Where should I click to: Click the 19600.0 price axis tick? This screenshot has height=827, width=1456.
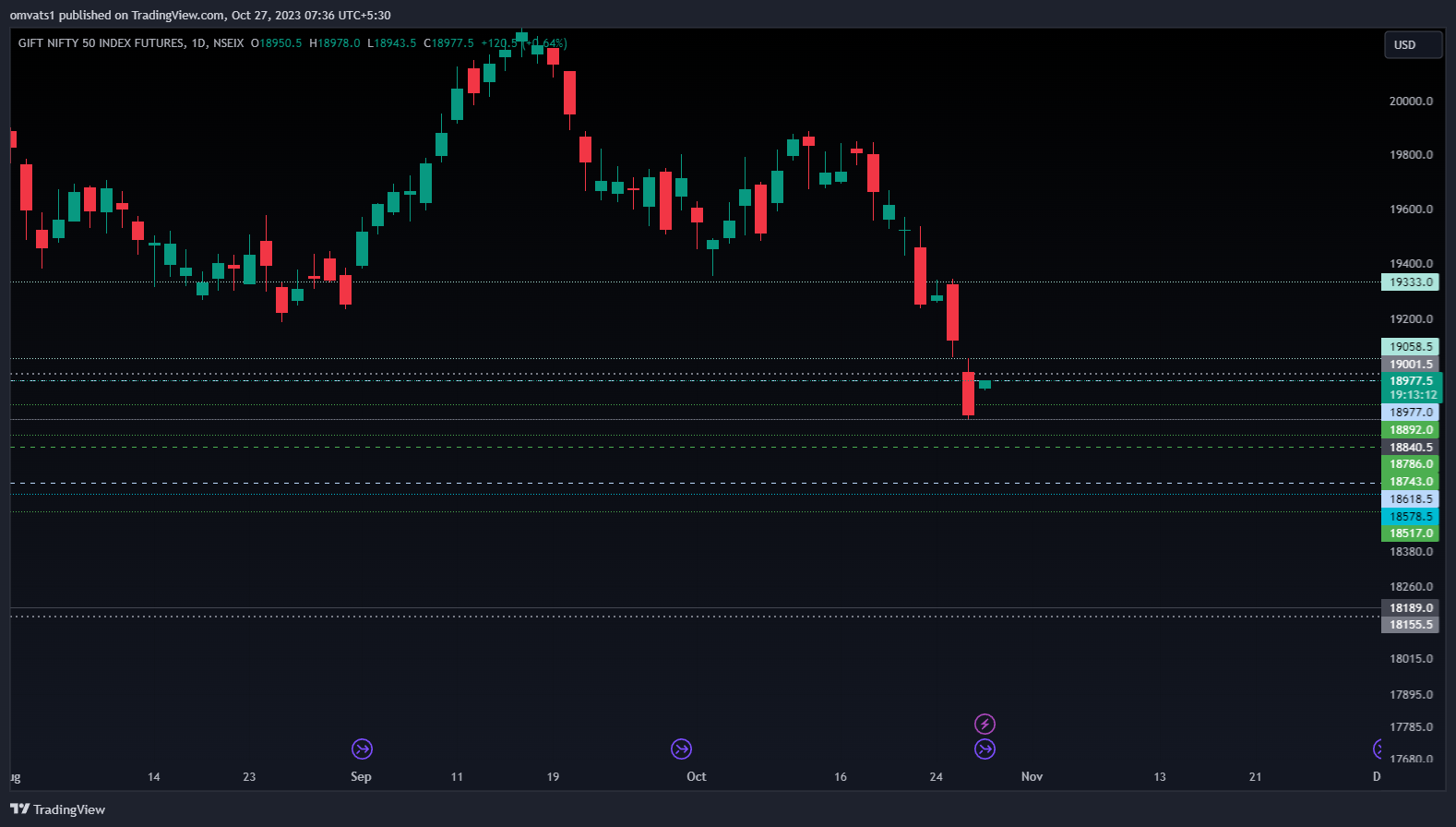(x=1411, y=210)
